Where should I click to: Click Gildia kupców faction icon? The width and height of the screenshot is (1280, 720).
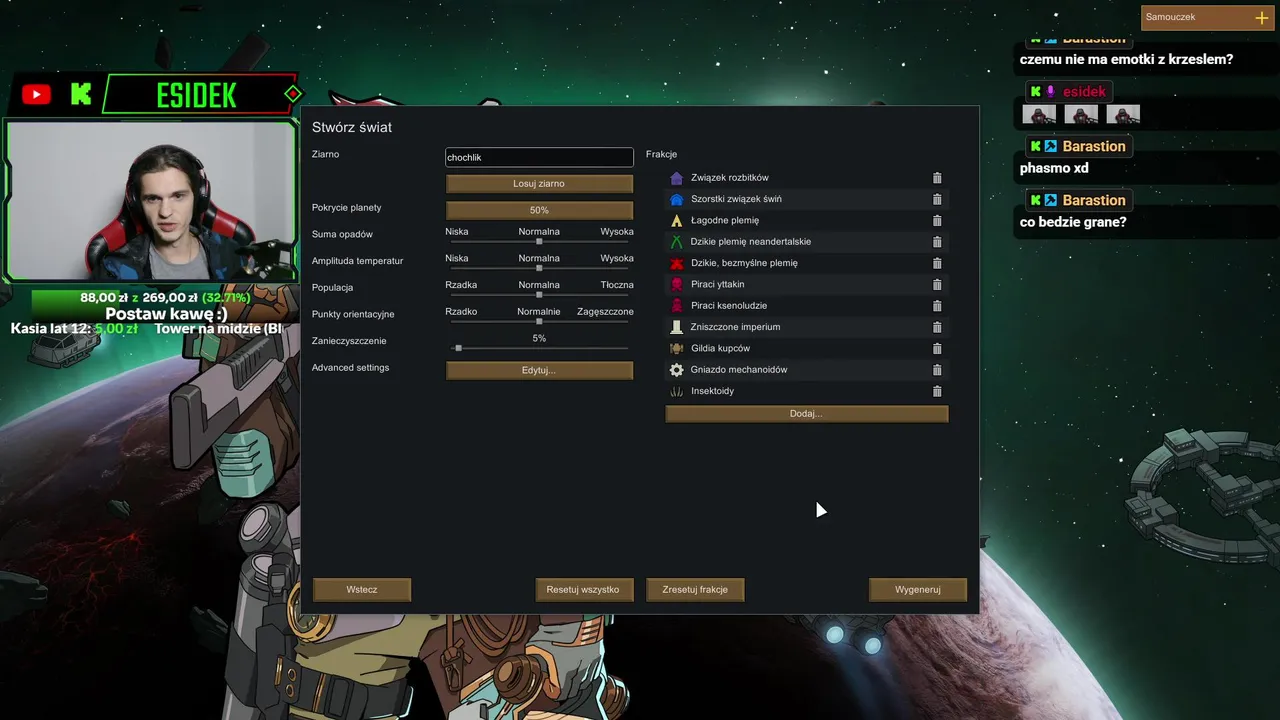point(677,349)
